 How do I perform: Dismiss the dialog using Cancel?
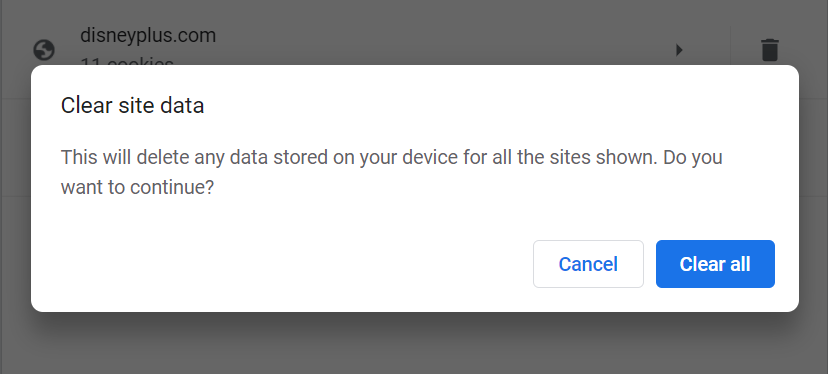click(x=588, y=264)
